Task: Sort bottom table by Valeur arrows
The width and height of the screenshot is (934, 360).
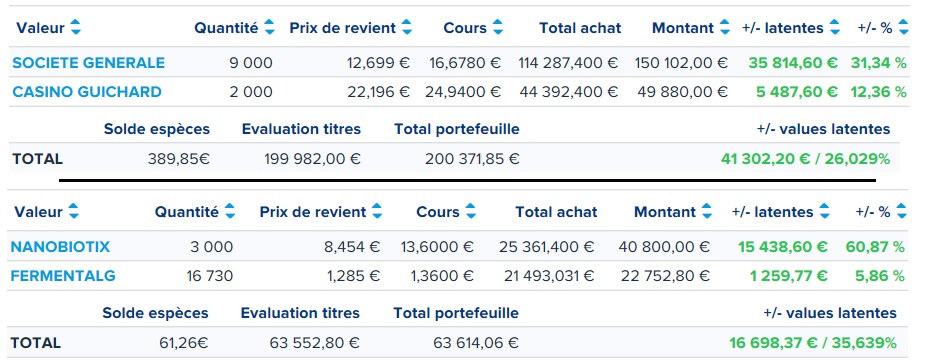Action: click(73, 211)
